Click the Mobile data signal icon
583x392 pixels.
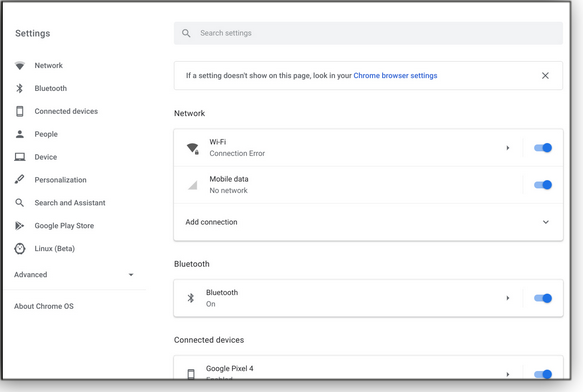(x=192, y=185)
